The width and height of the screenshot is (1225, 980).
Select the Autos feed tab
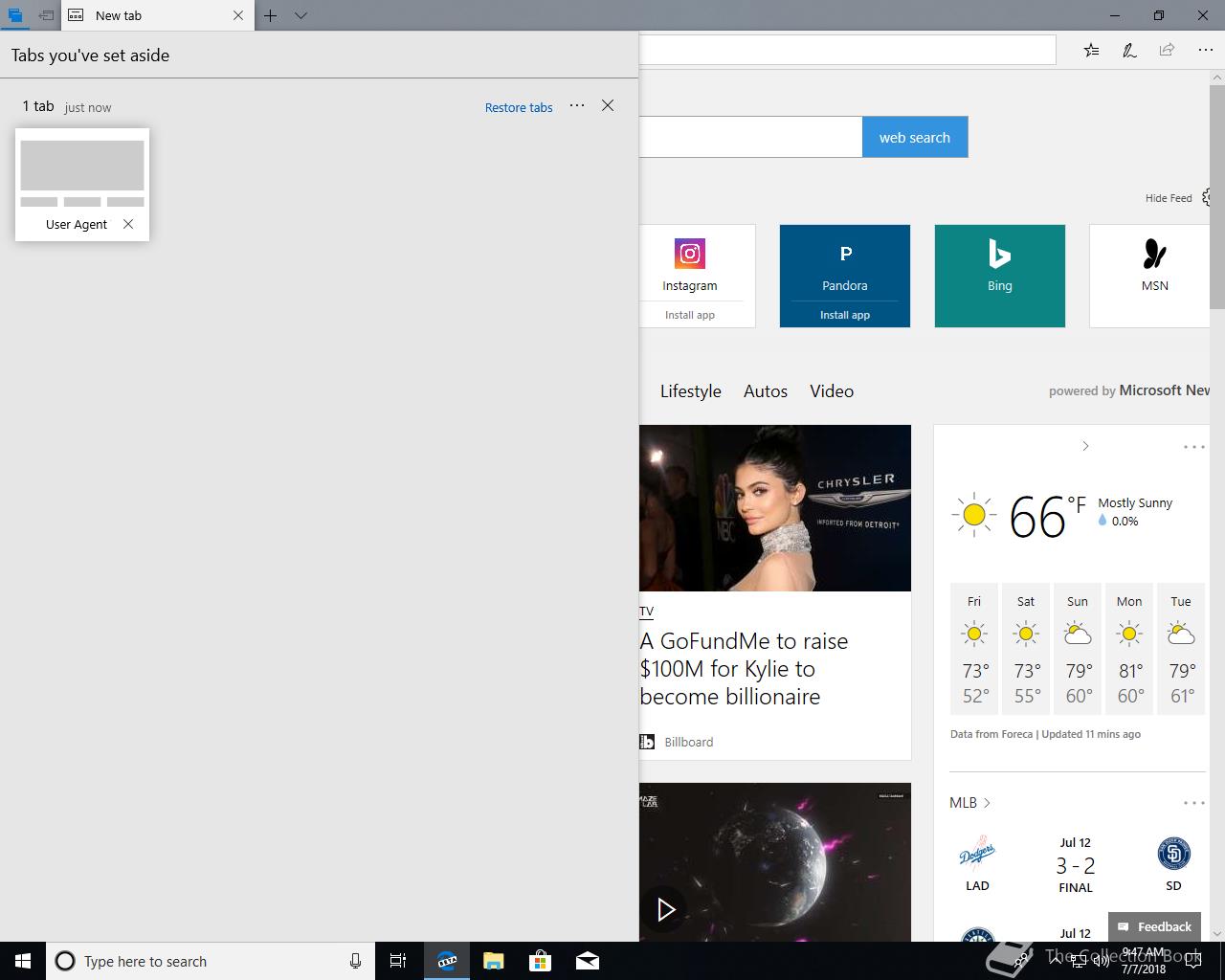pyautogui.click(x=766, y=390)
